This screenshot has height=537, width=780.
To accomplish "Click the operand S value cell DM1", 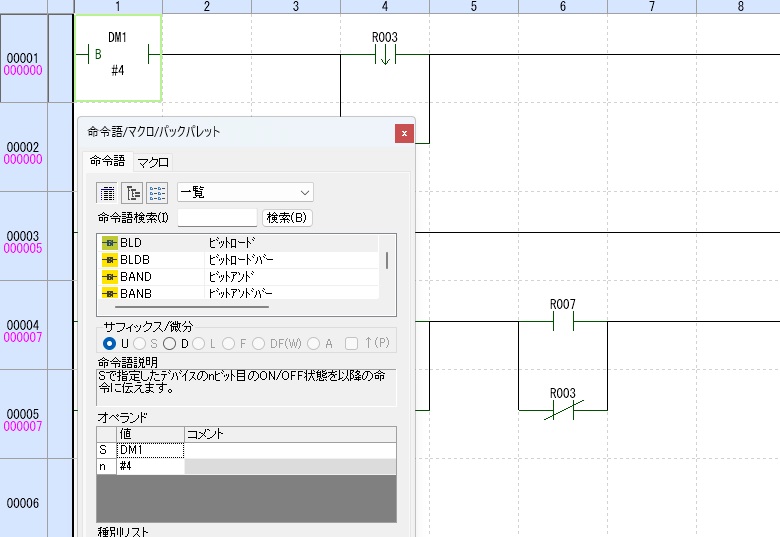I will 150,450.
